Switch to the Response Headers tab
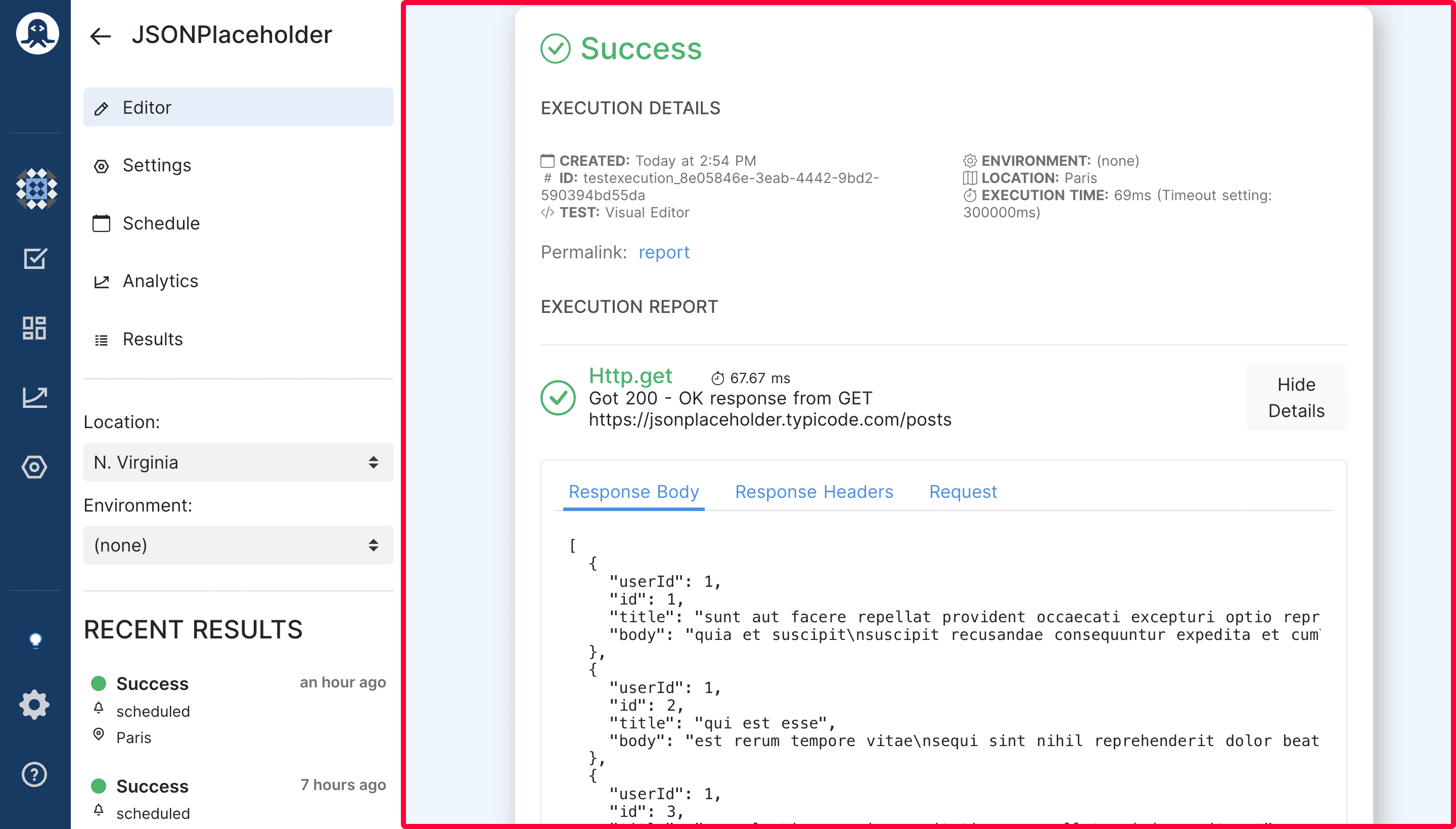The width and height of the screenshot is (1456, 829). 814,491
